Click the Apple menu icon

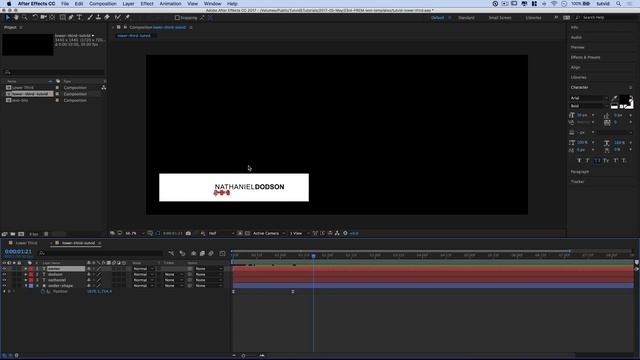[x=9, y=4]
